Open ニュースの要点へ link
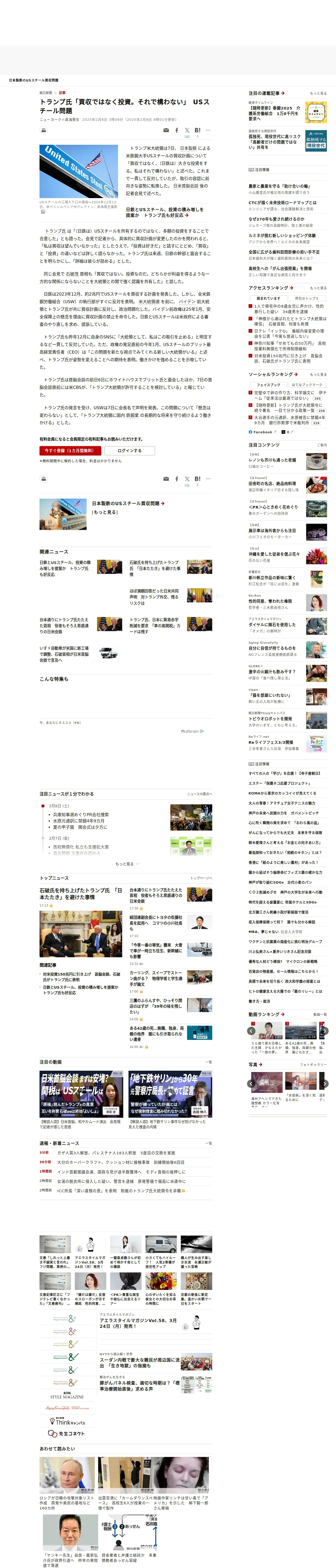This screenshot has height=1568, width=336. coord(200,794)
